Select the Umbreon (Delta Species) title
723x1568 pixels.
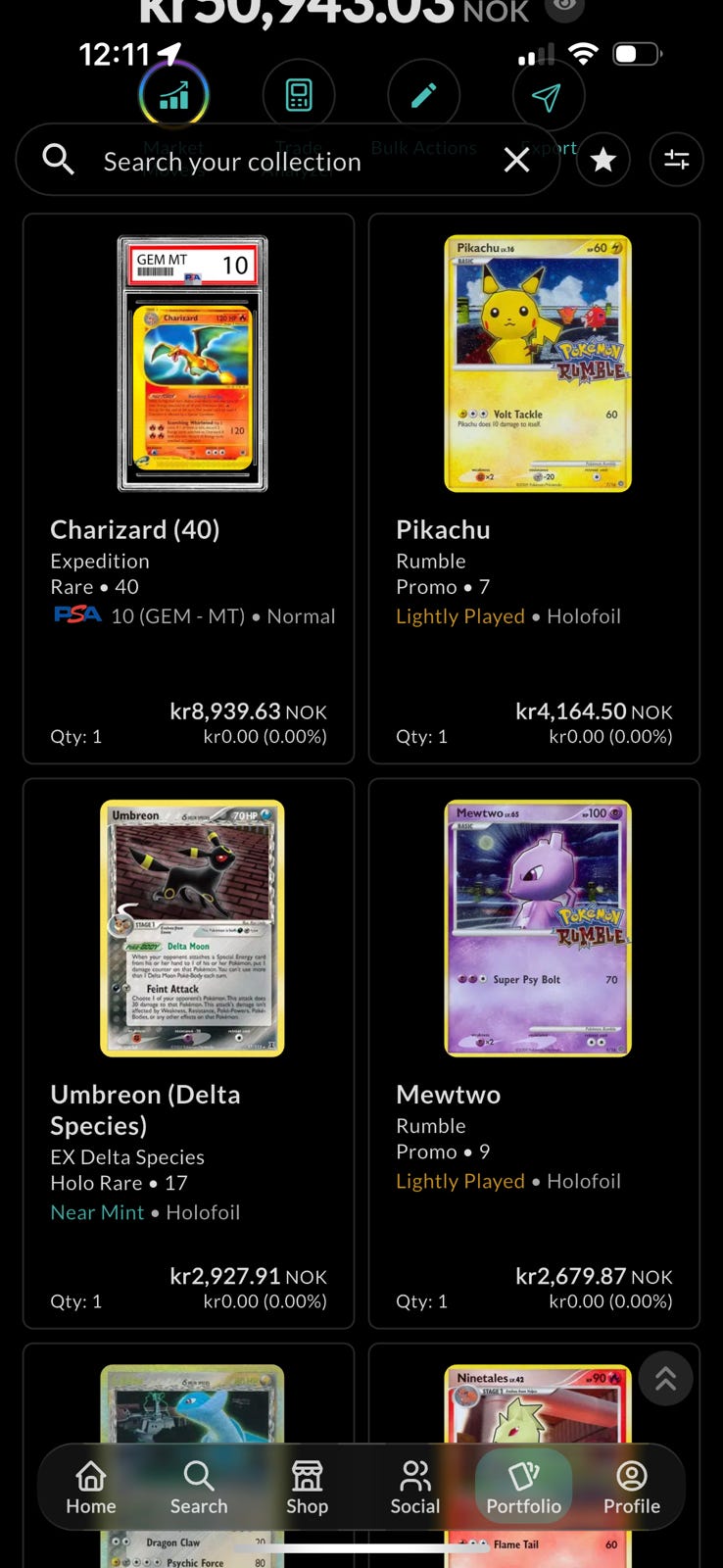coord(145,1109)
